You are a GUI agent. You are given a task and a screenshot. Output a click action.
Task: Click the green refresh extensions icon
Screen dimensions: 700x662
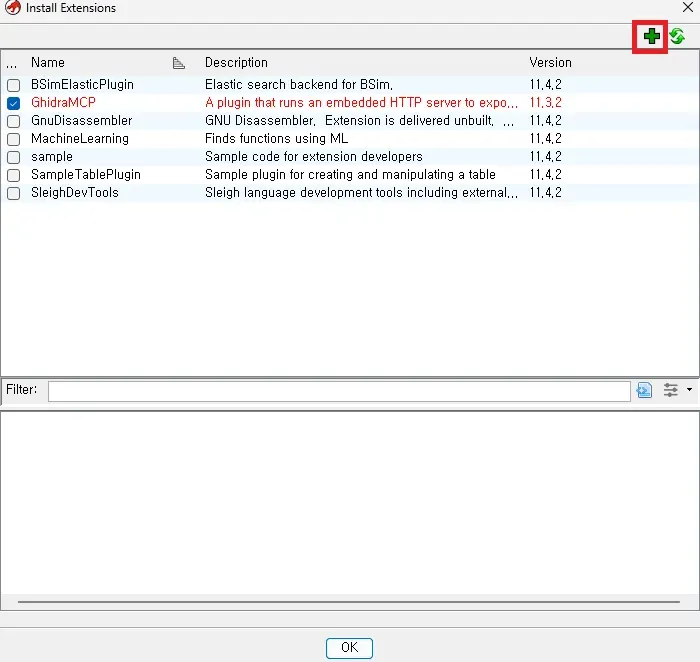point(677,37)
